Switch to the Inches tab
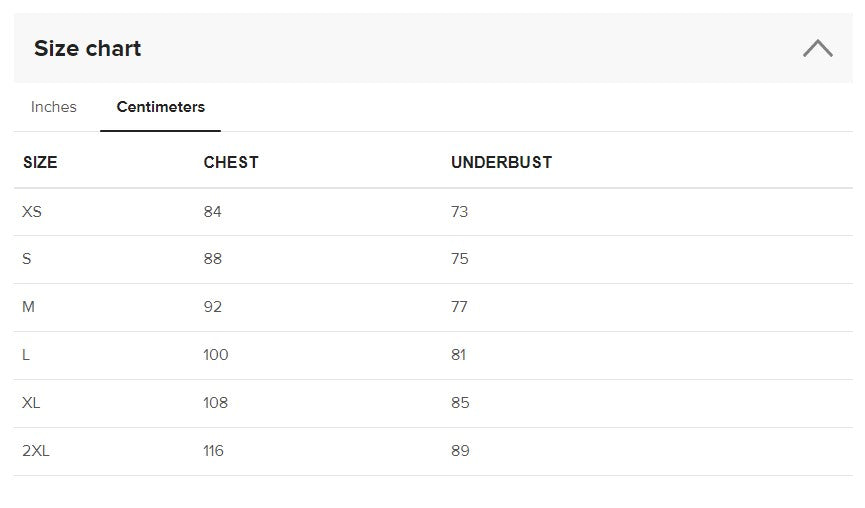 pos(54,107)
